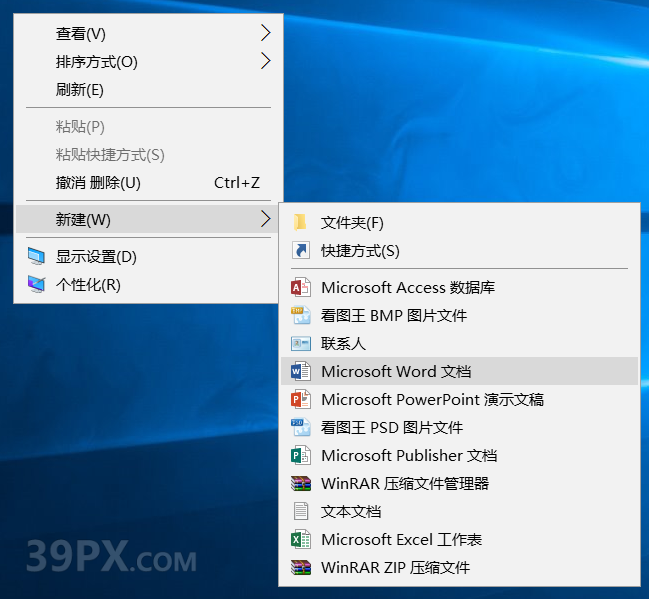Click the PowerPoint presentation icon
Screen dimensions: 649x599
pyautogui.click(x=301, y=399)
